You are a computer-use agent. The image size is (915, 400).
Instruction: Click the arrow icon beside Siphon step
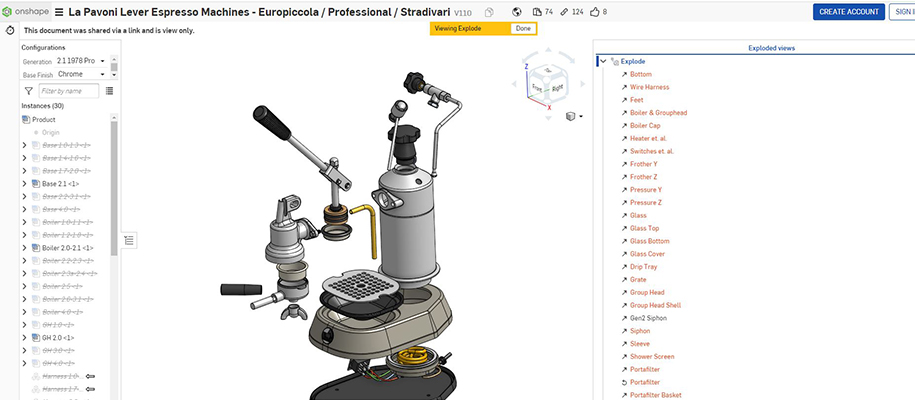click(x=624, y=331)
